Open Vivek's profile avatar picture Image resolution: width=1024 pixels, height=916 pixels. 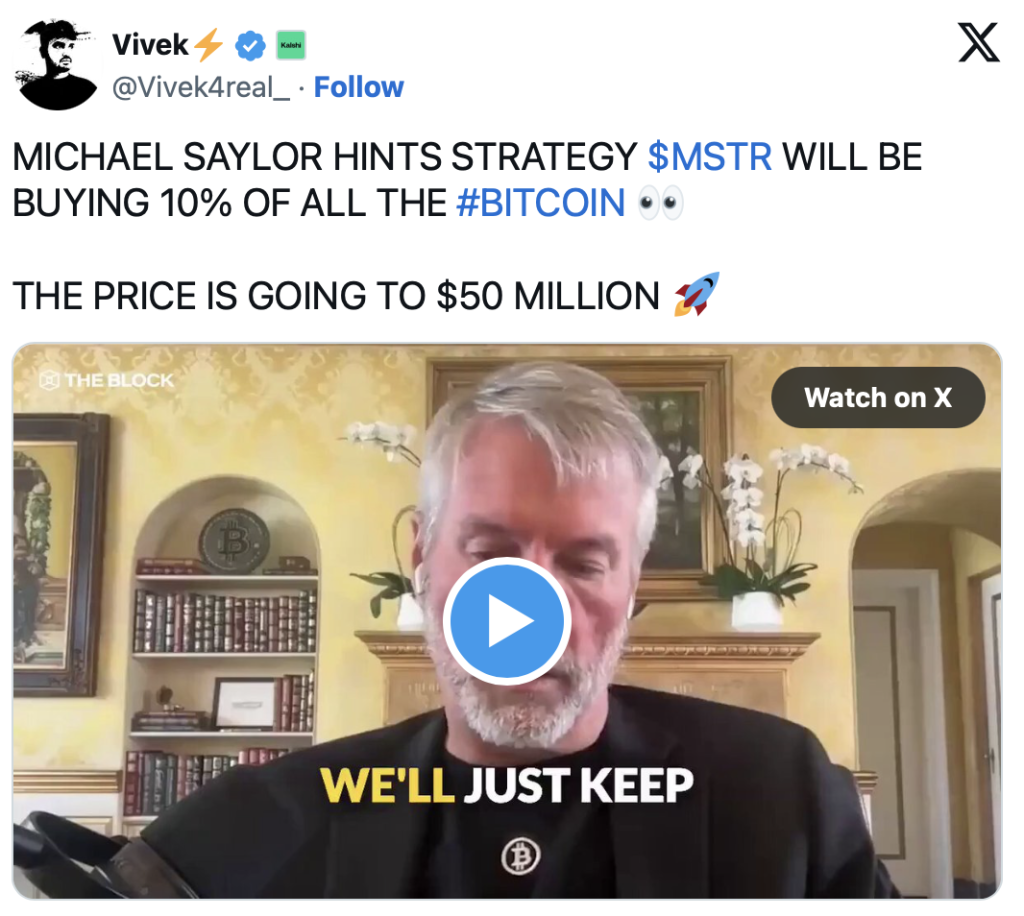click(57, 65)
